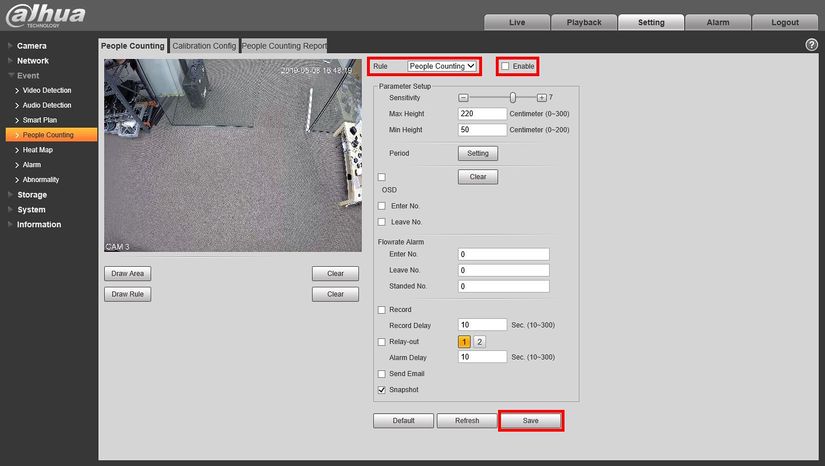Click the Logout tab
Image resolution: width=825 pixels, height=466 pixels.
point(785,23)
